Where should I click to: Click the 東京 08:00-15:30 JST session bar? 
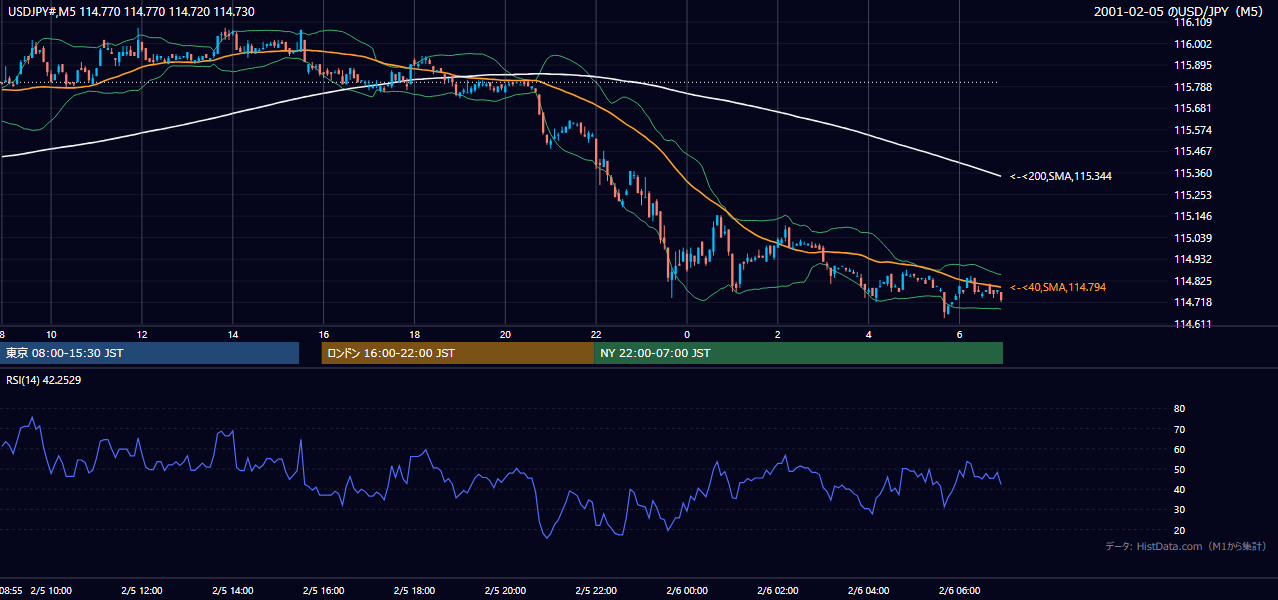click(150, 353)
